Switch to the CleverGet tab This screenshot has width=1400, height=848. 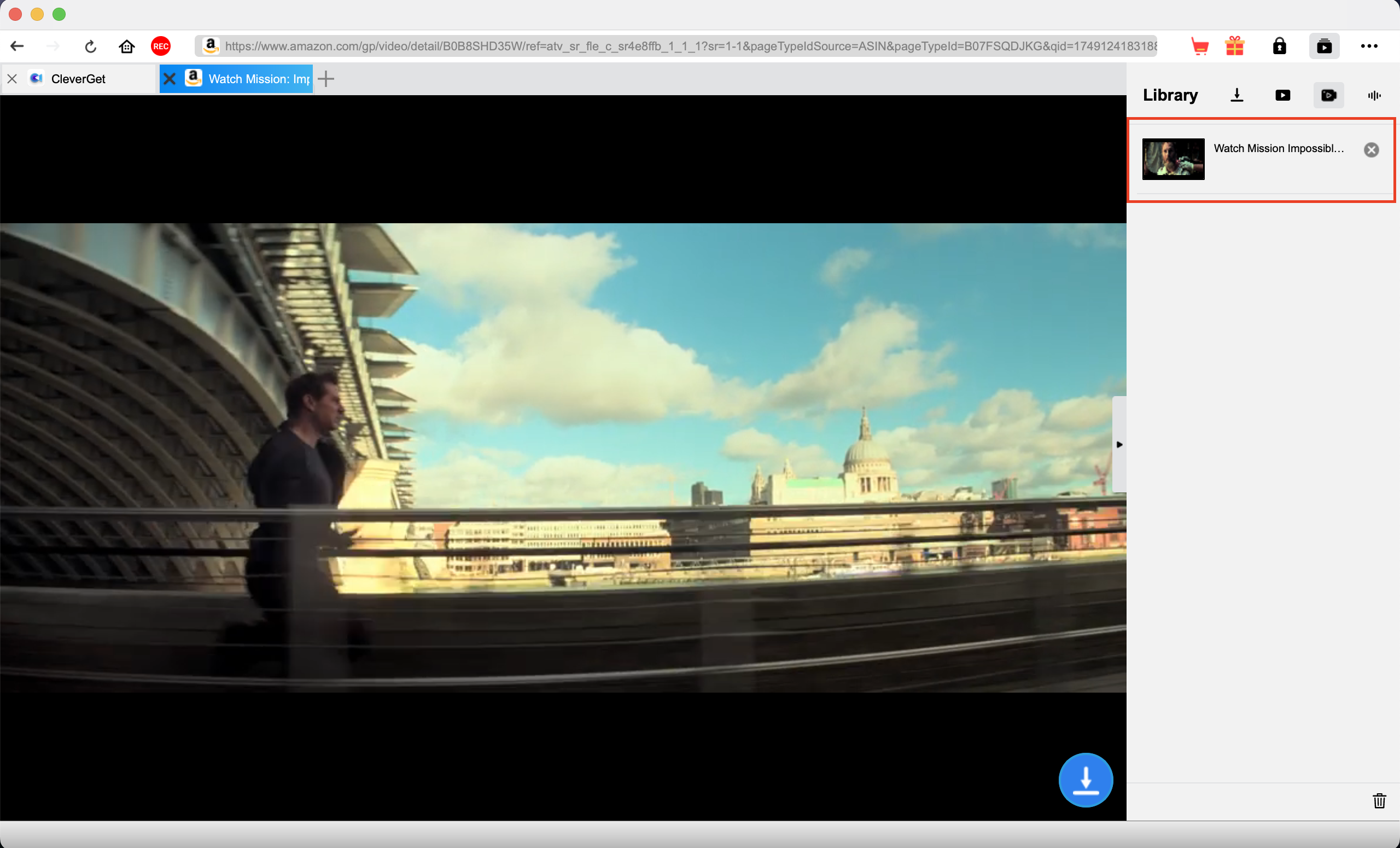click(x=78, y=79)
